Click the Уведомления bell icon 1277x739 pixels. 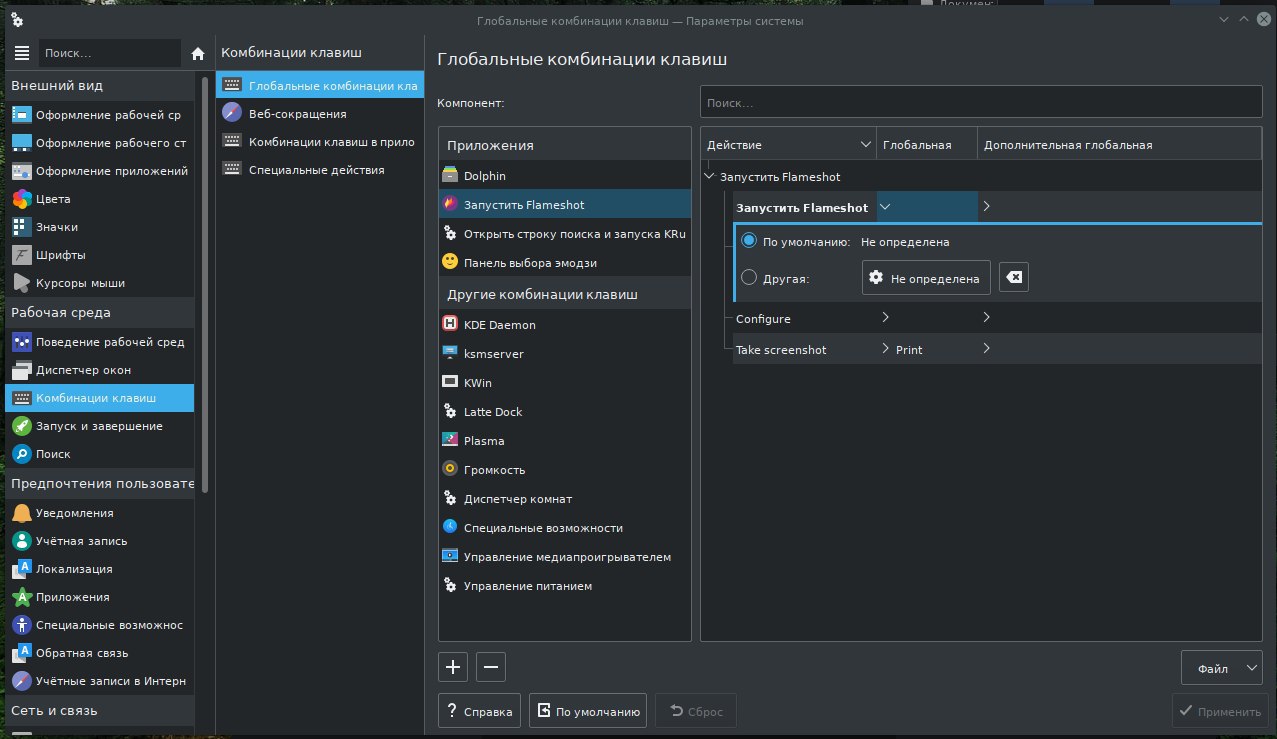(22, 513)
